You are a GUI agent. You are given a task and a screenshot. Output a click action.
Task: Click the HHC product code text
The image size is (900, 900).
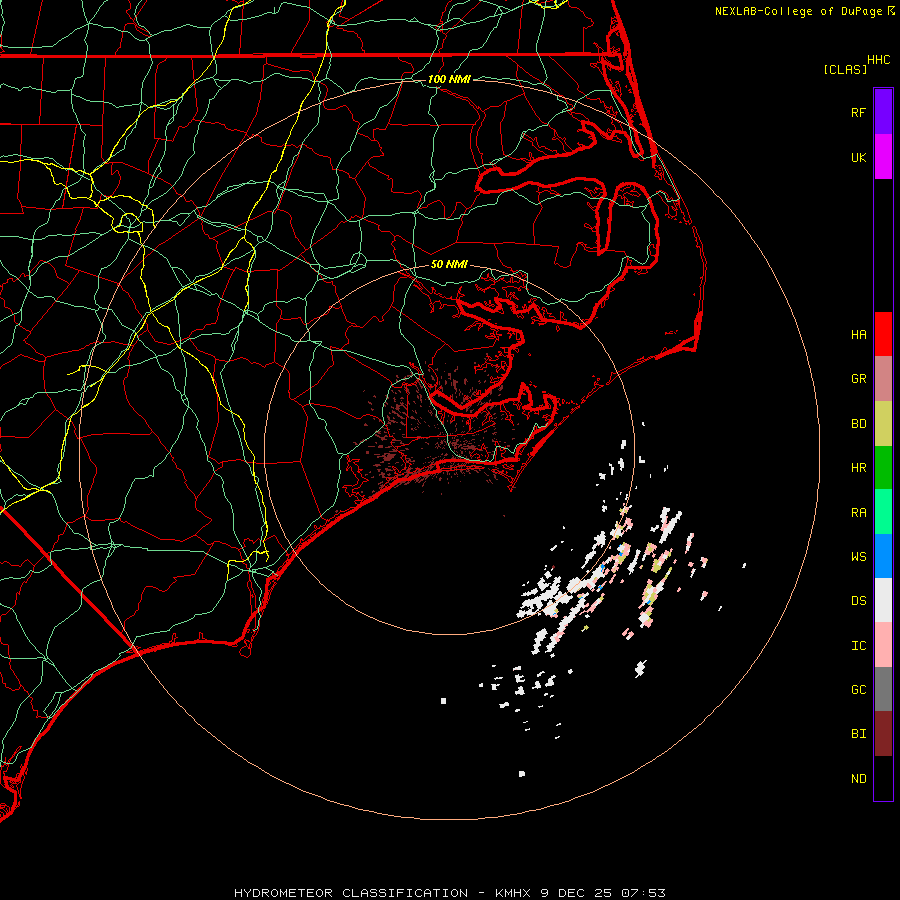click(878, 60)
